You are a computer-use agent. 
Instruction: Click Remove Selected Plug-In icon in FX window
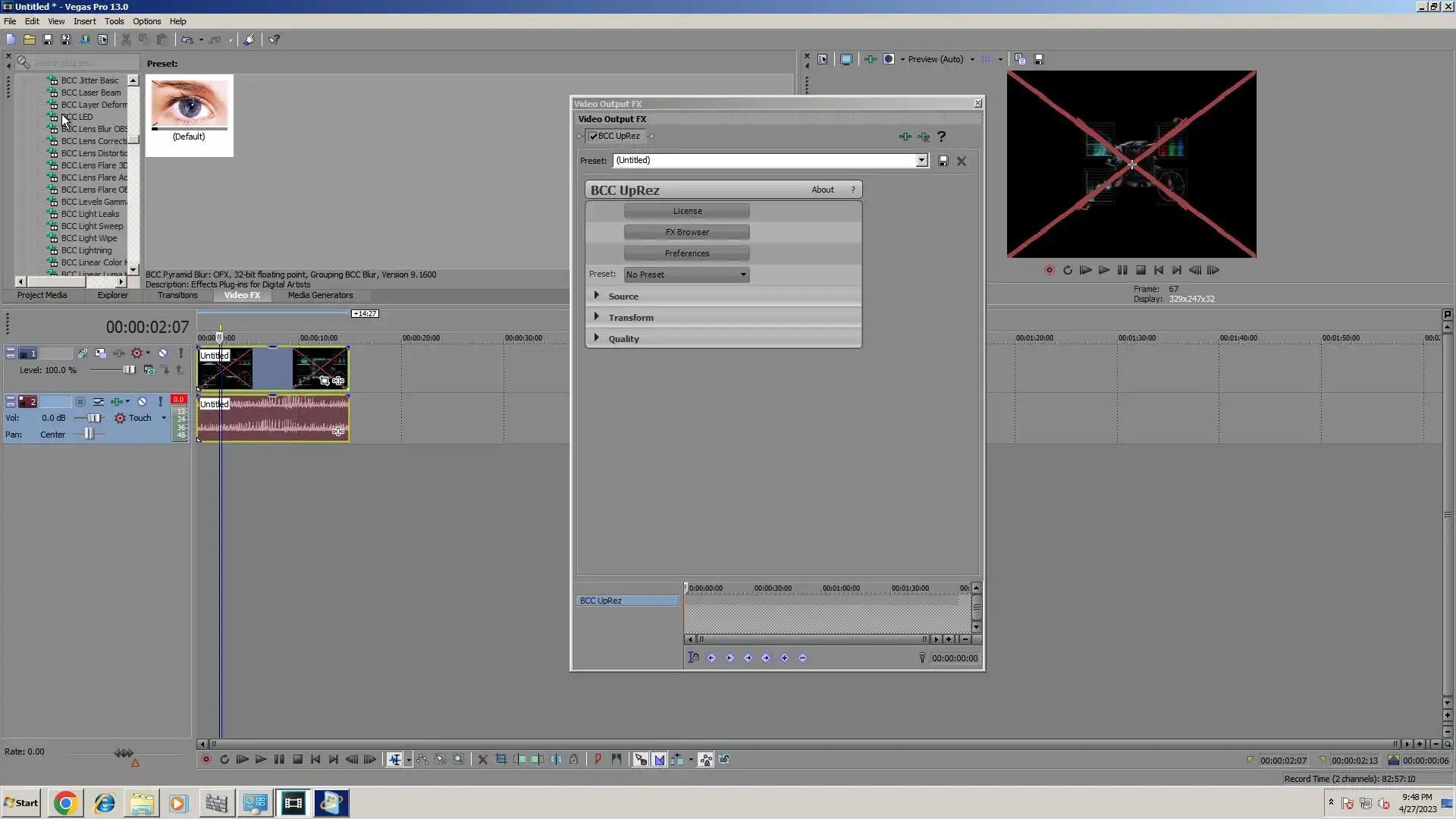[x=924, y=136]
